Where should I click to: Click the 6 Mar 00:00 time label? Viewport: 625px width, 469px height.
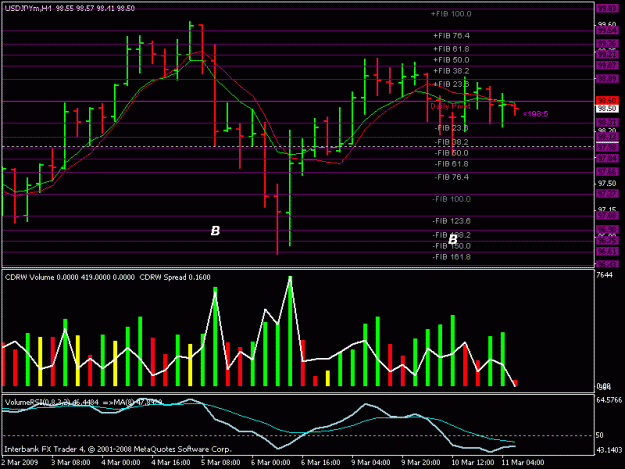[271, 463]
